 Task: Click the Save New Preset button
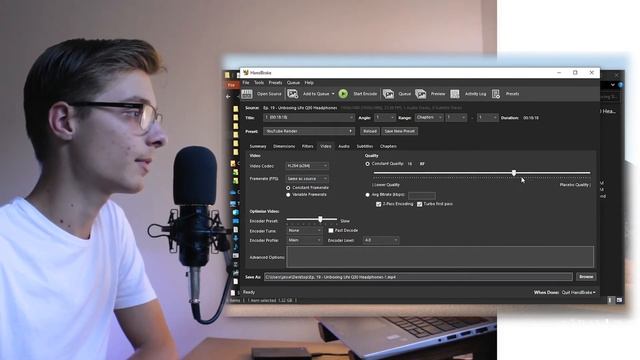point(399,131)
